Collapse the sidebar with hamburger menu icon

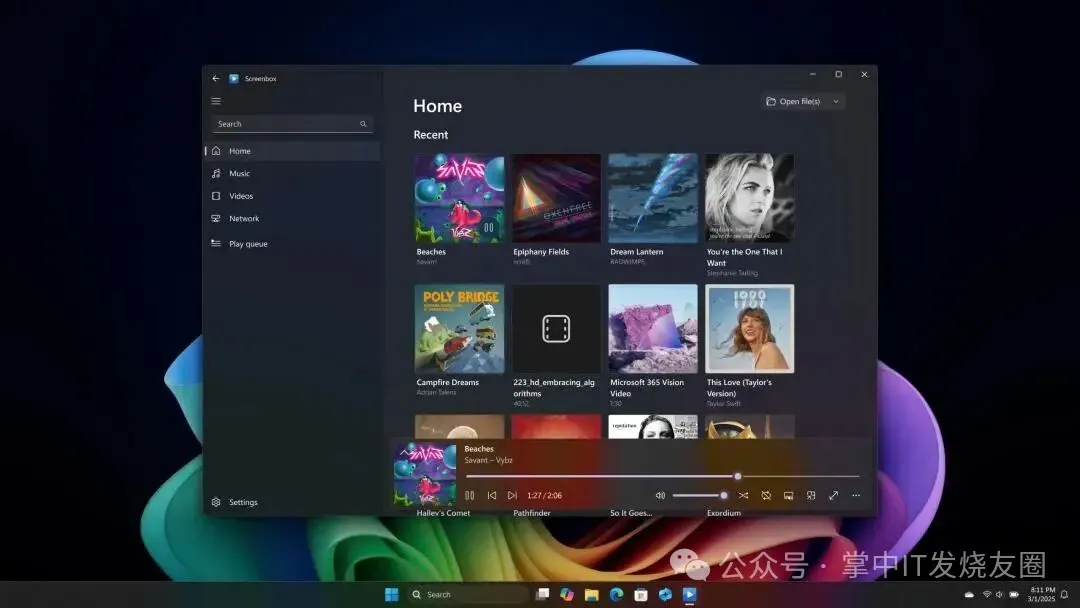tap(216, 101)
